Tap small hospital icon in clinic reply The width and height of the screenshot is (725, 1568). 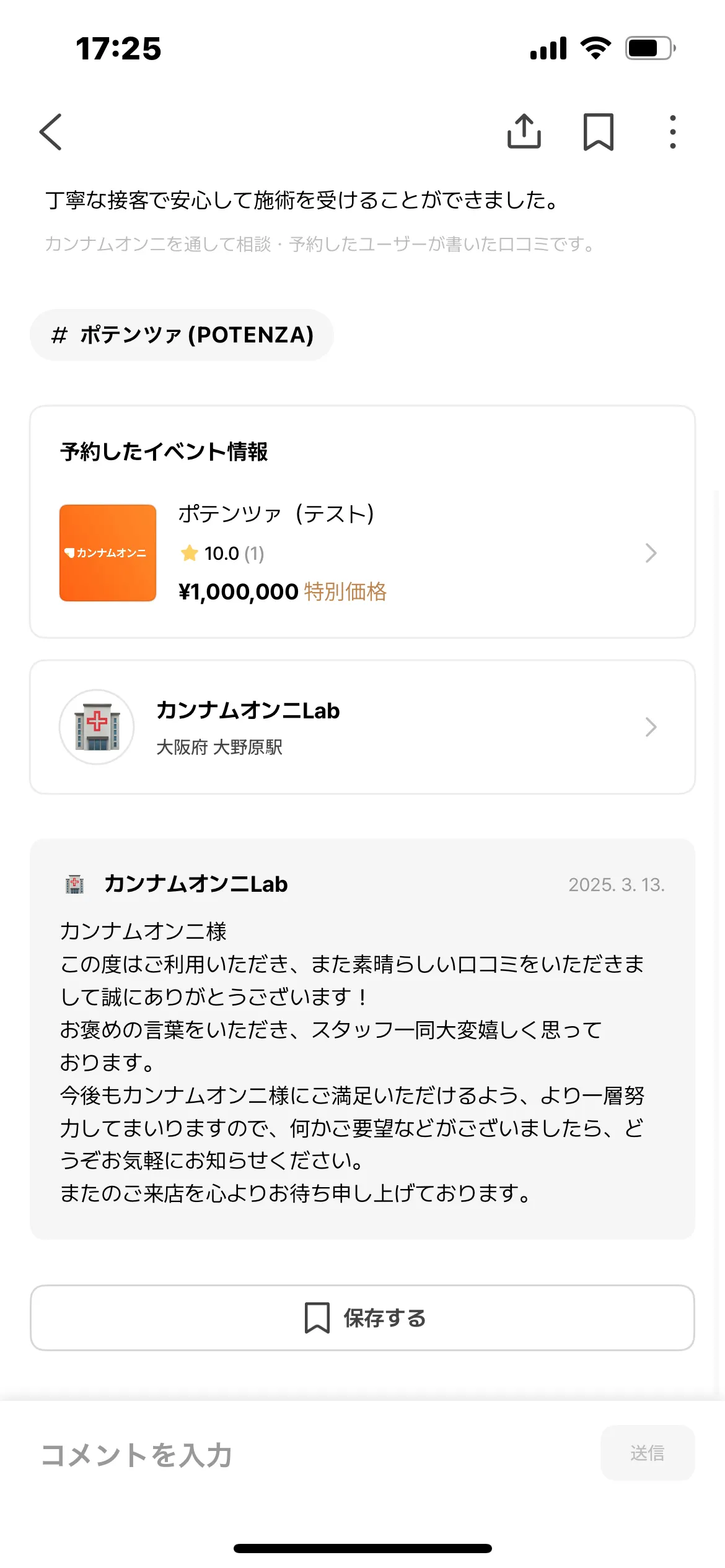coord(75,884)
